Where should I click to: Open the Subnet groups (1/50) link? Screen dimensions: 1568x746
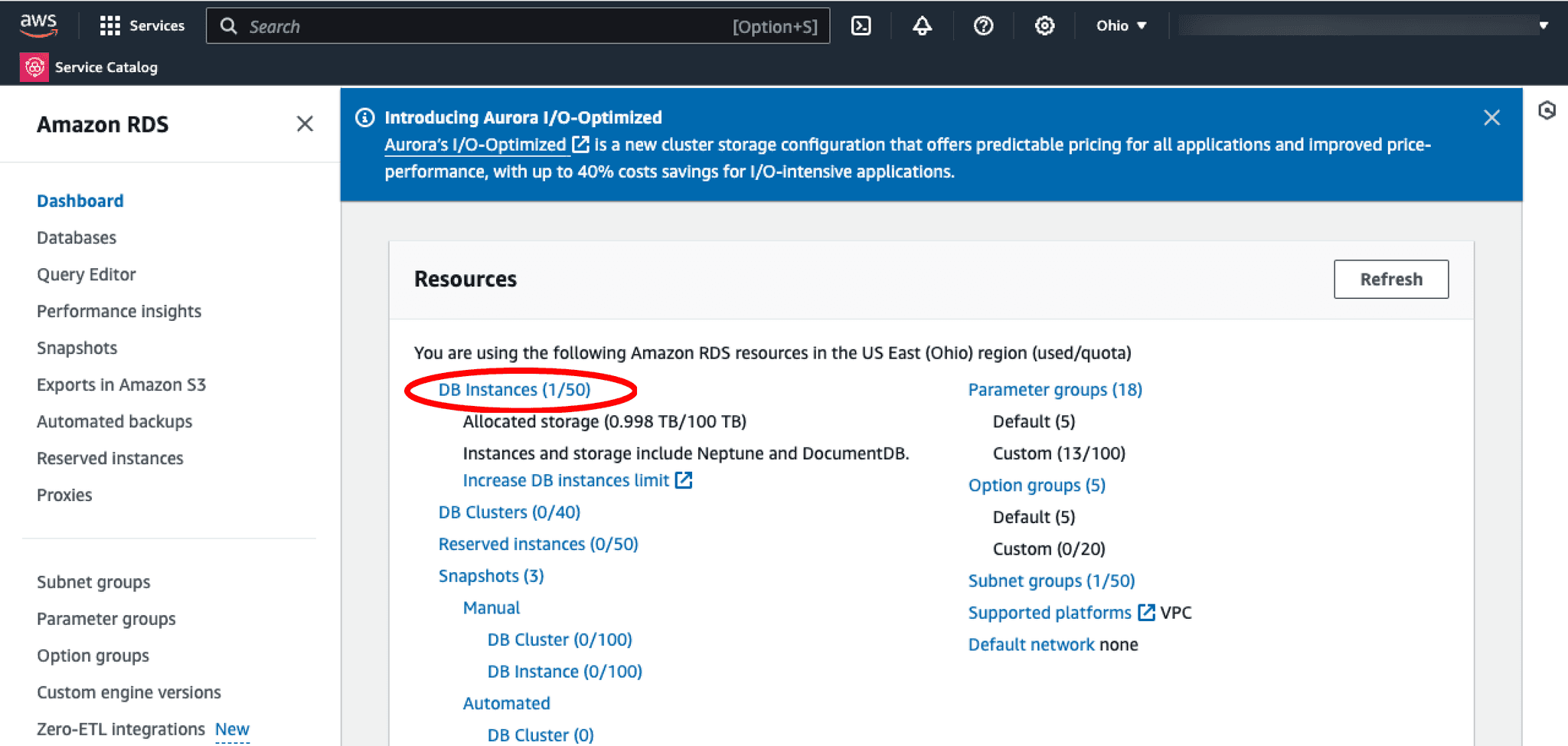(1052, 581)
